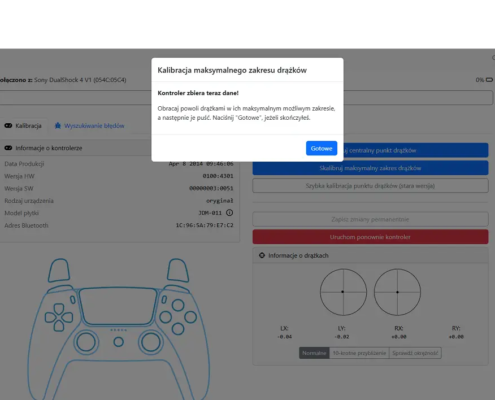
Task: Click the battery icon next to 0%
Action: pyautogui.click(x=489, y=80)
